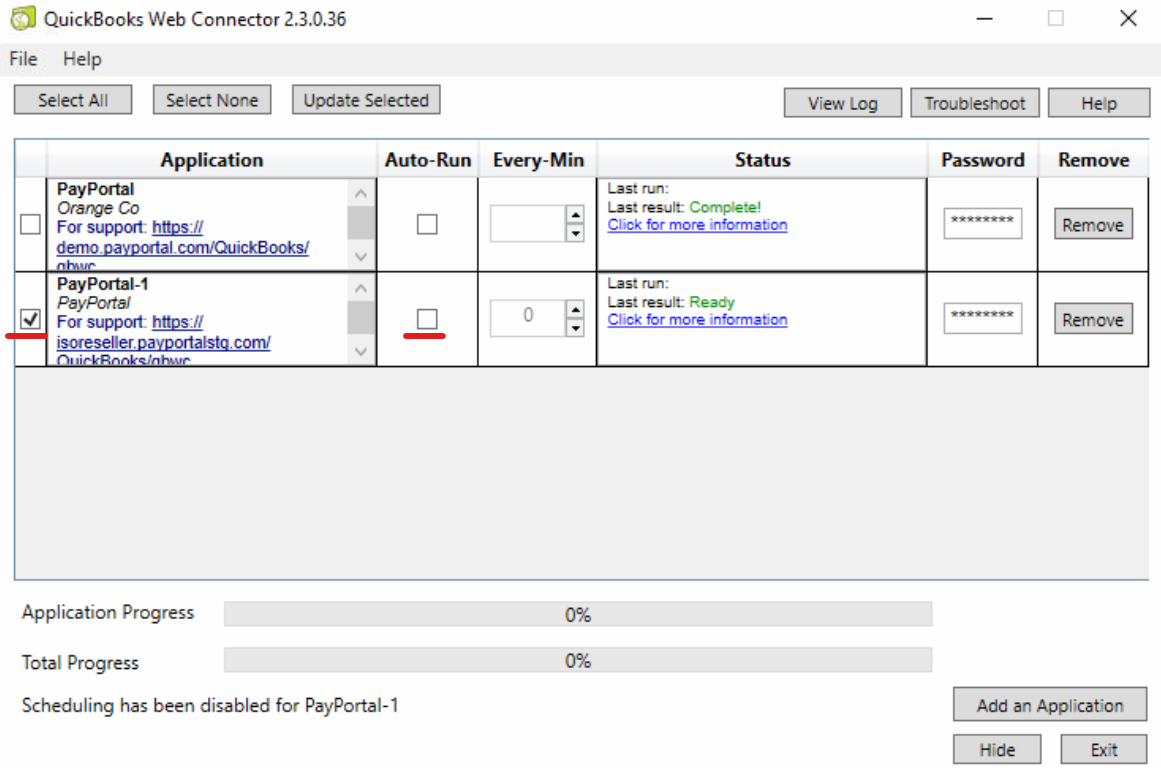Click the Hide button
The image size is (1161, 768).
(x=997, y=749)
